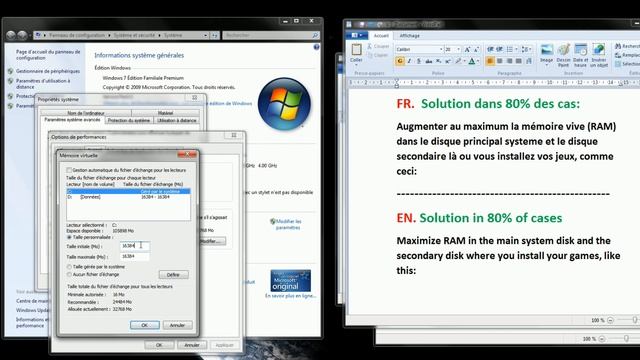Click the forward arrow in System window
The image size is (640, 360).
[22, 36]
